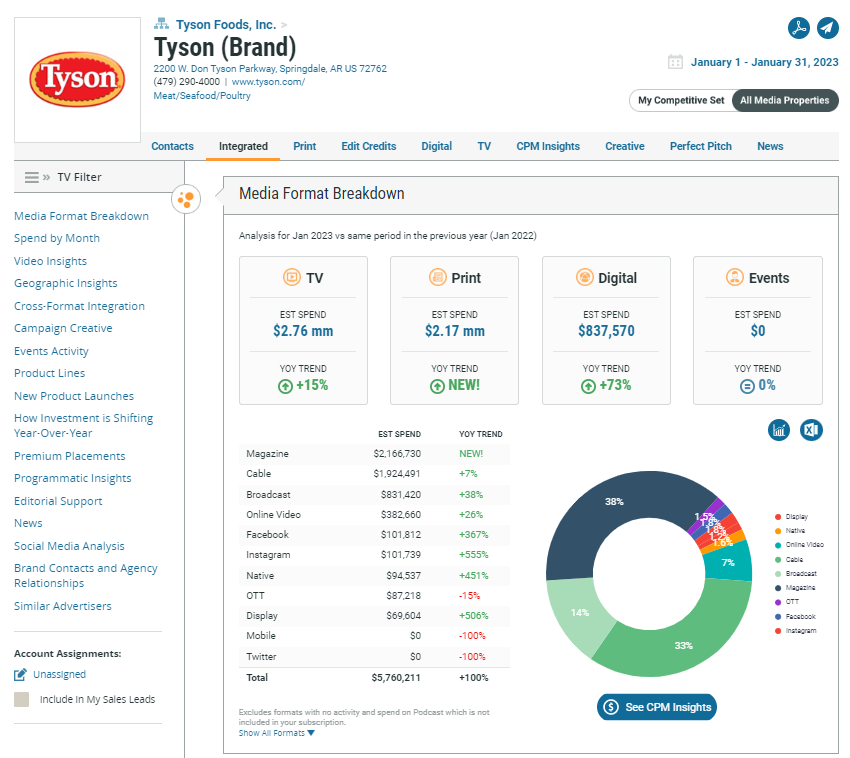The image size is (850, 758).
Task: Open the News tab
Action: [x=770, y=146]
